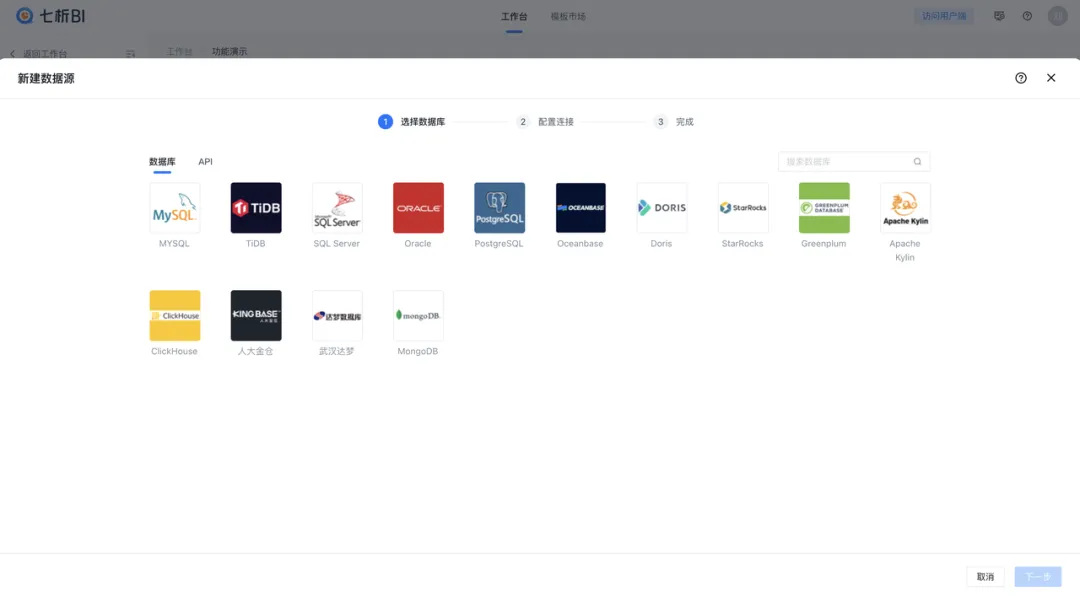1080x597 pixels.
Task: Choose the PostgreSQL database icon
Action: (499, 208)
